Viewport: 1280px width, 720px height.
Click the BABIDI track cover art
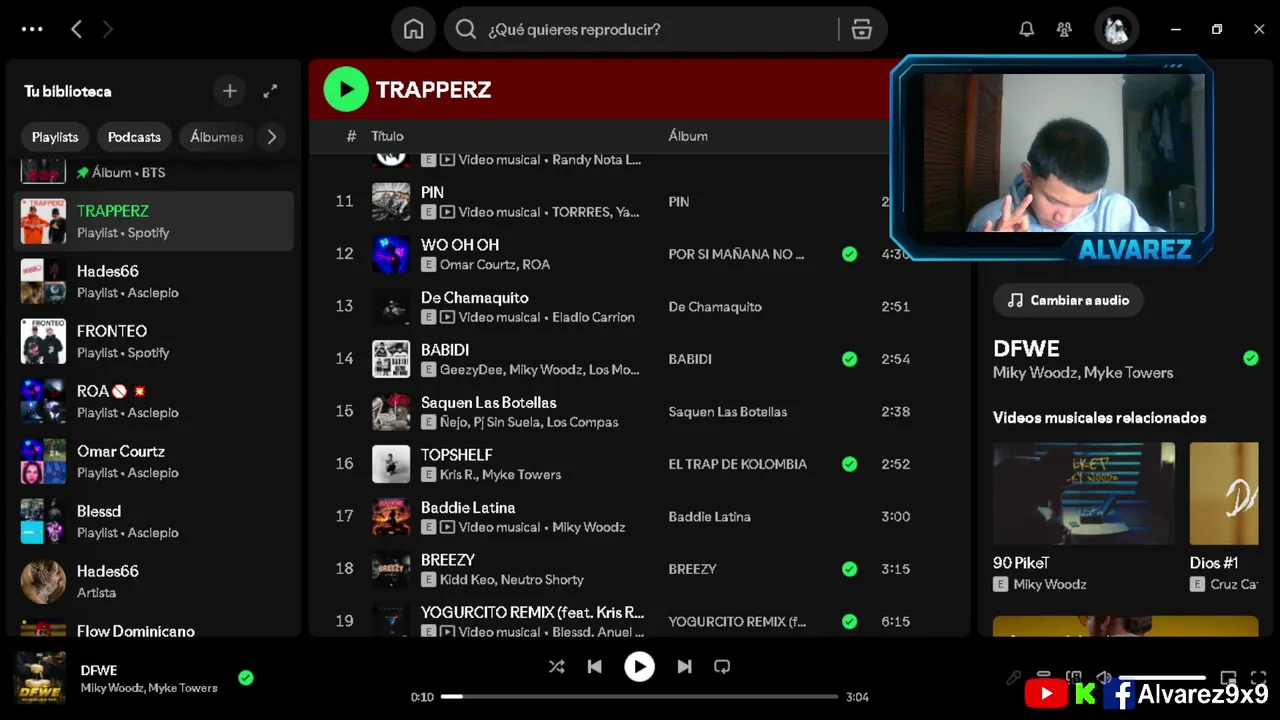[x=391, y=359]
